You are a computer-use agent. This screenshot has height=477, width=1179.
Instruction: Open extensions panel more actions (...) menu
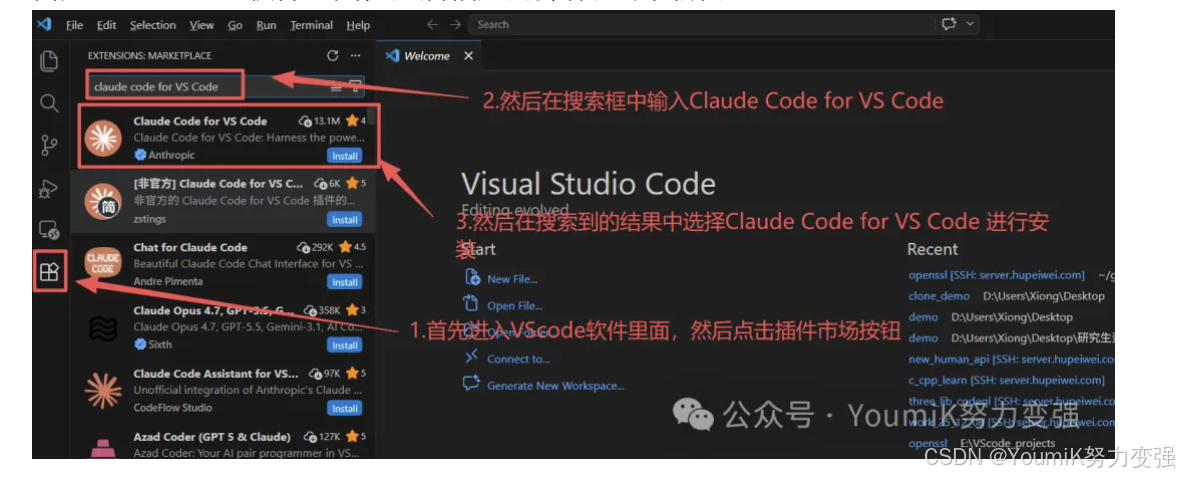tap(356, 56)
